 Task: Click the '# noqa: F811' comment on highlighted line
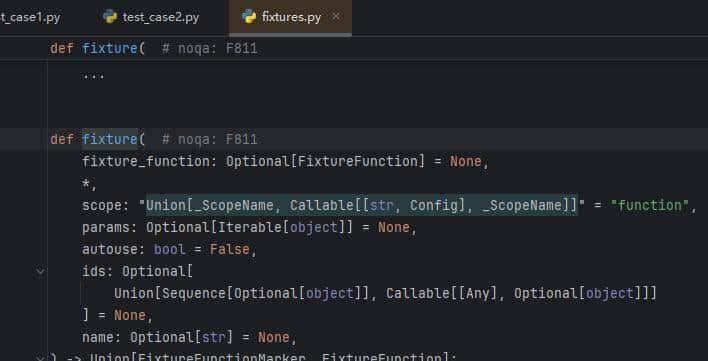[210, 139]
